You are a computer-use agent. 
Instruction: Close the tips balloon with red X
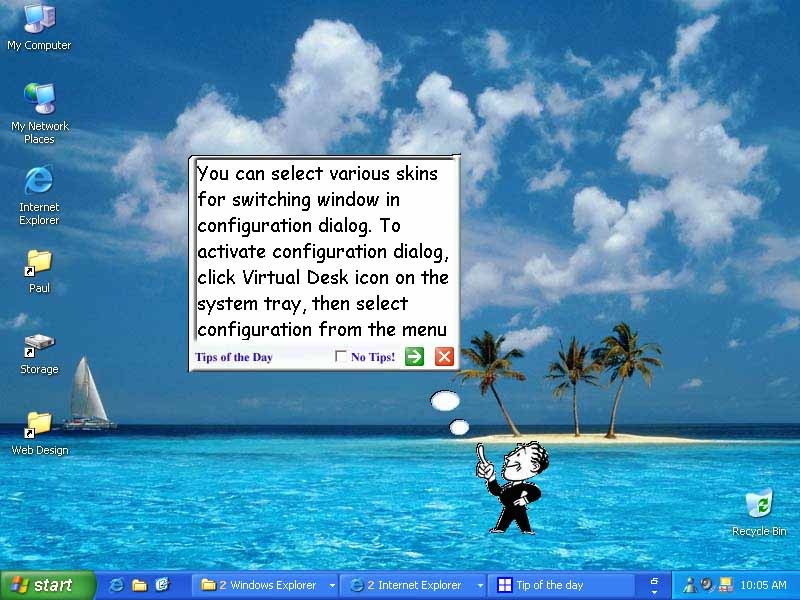pyautogui.click(x=444, y=356)
